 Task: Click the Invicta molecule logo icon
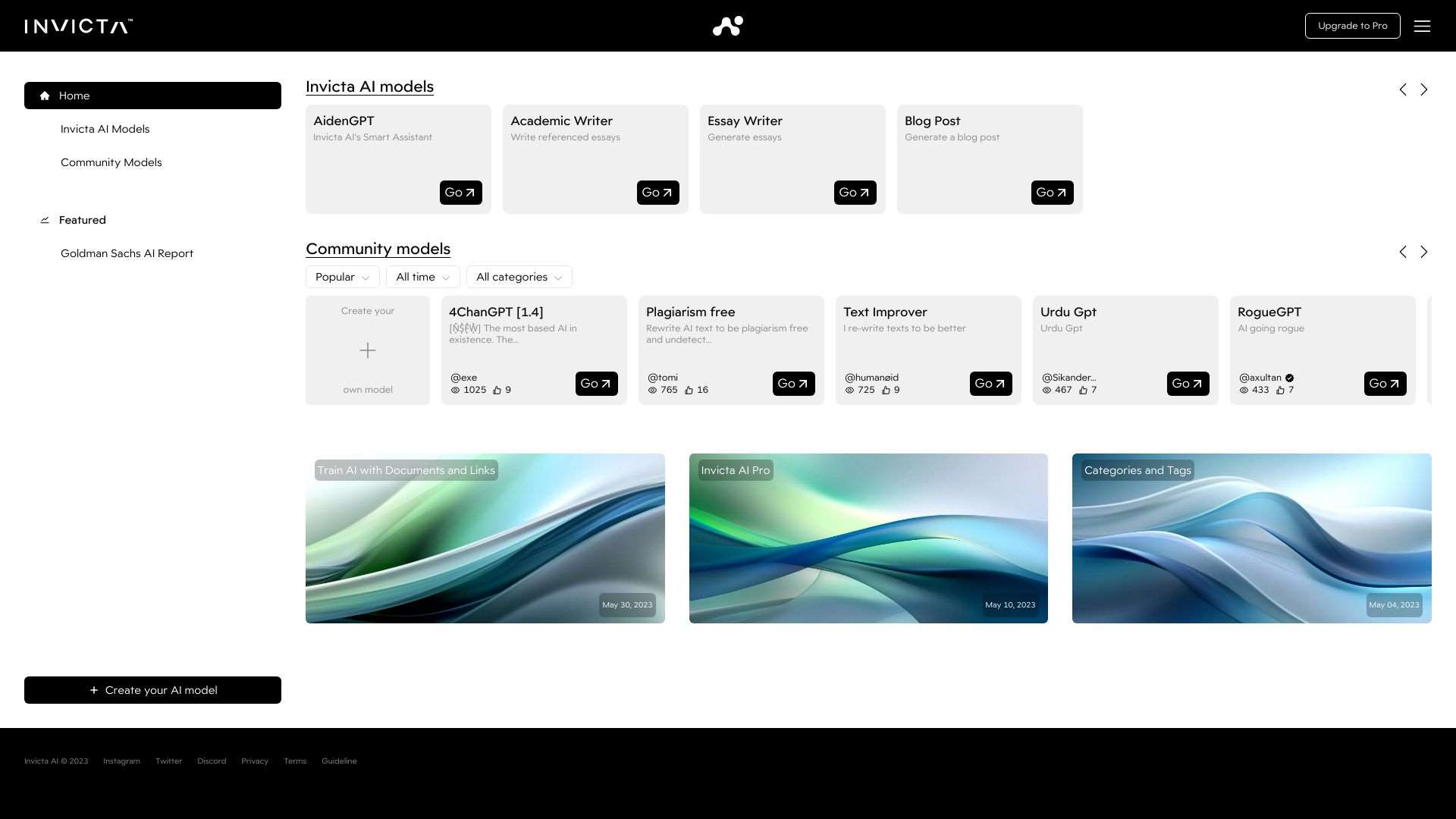728,26
